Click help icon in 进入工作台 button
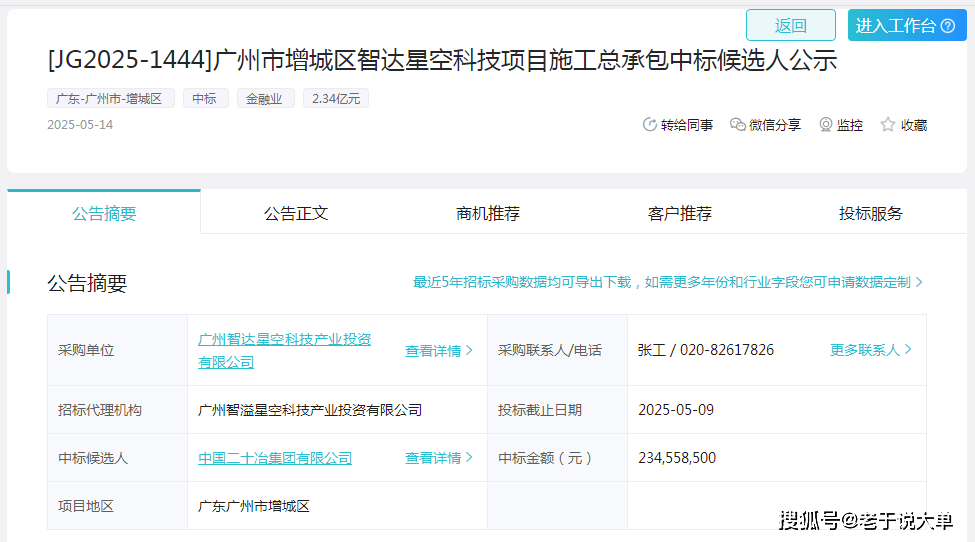The width and height of the screenshot is (975, 542). (947, 26)
